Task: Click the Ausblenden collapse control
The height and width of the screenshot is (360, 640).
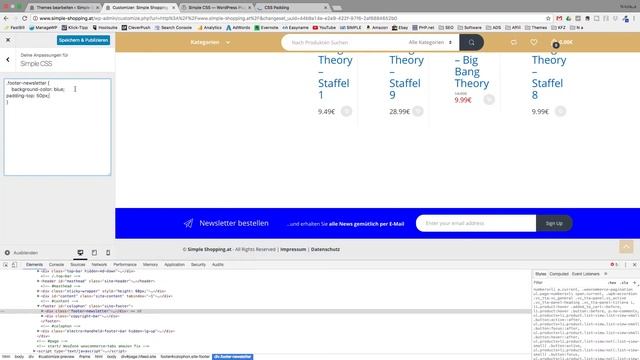Action: [x=21, y=253]
